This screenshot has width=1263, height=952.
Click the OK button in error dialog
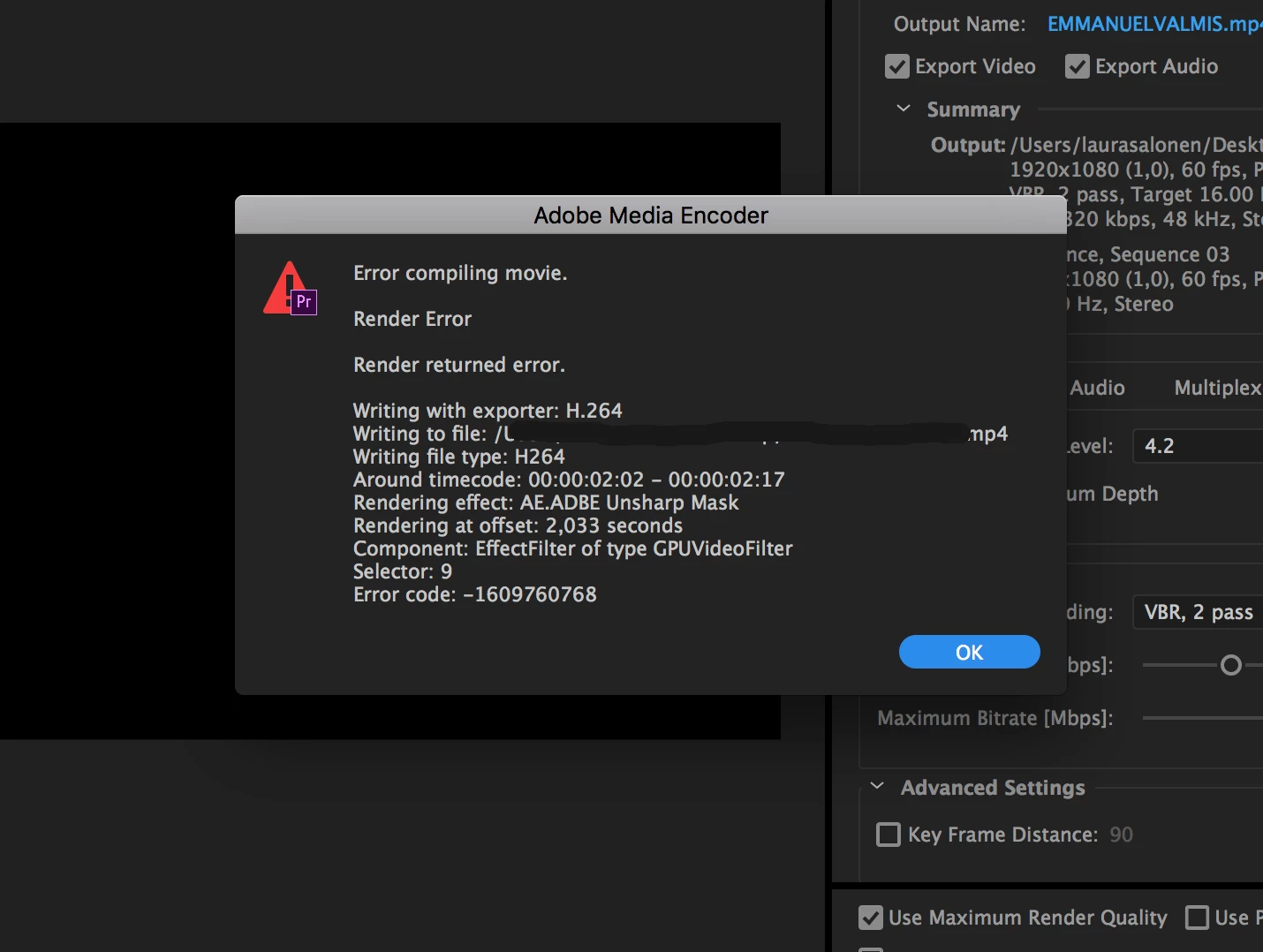click(969, 652)
